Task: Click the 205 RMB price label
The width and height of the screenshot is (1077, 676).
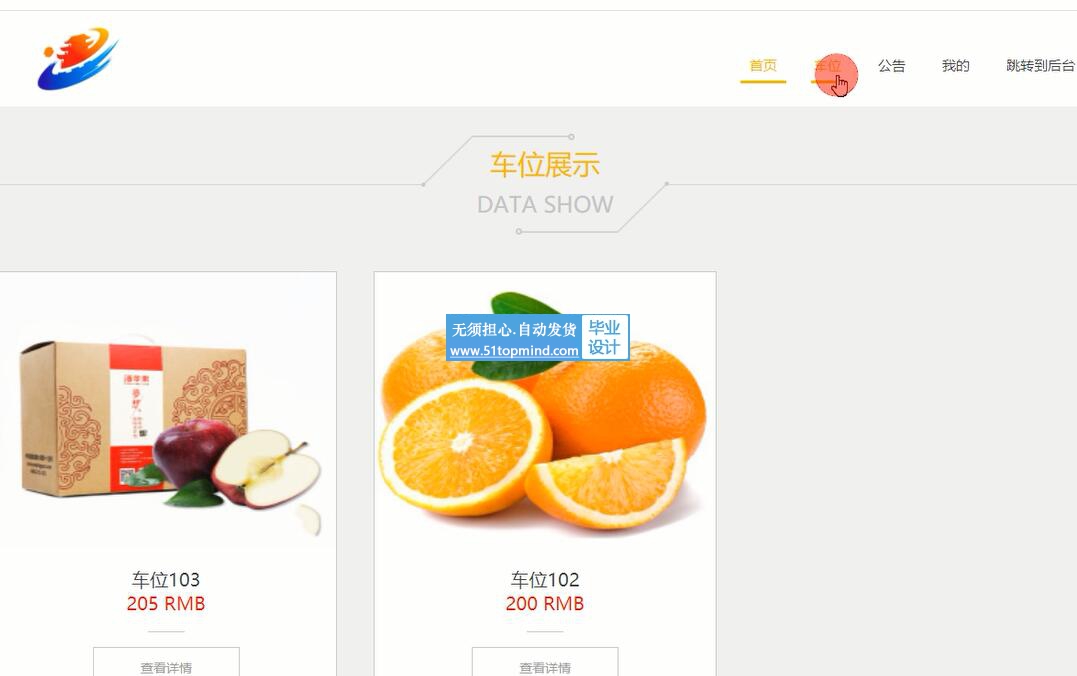Action: 166,604
